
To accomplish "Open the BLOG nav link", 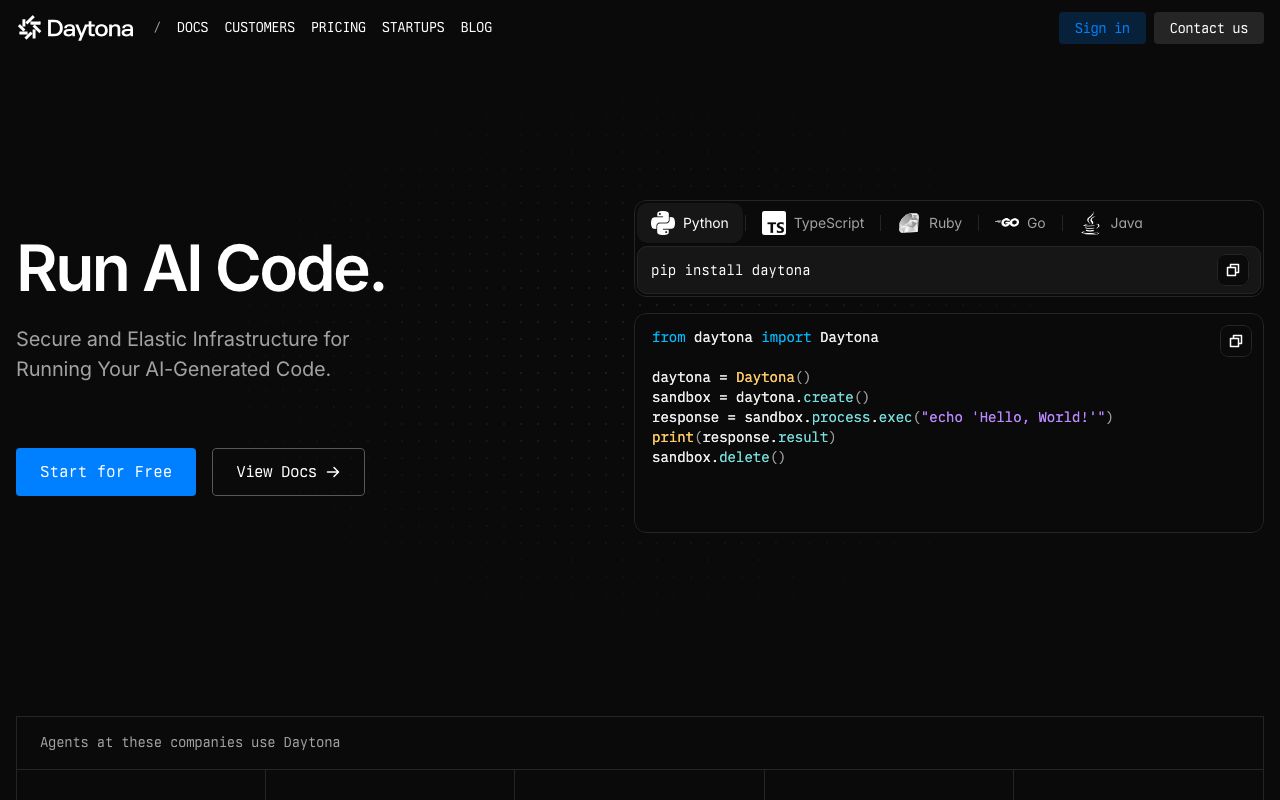I will tap(476, 28).
